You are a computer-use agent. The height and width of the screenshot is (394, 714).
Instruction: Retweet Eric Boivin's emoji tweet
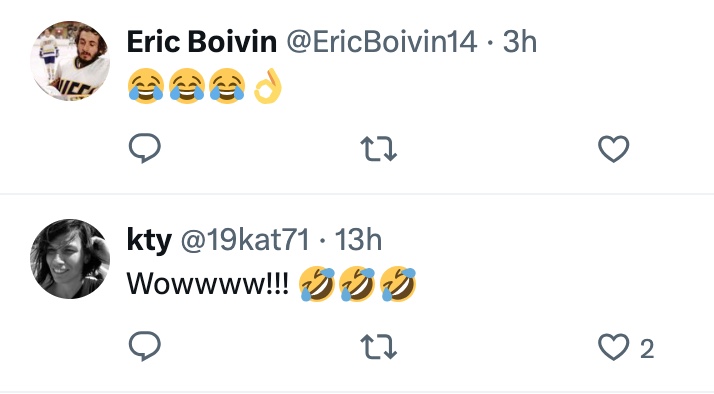coord(378,149)
